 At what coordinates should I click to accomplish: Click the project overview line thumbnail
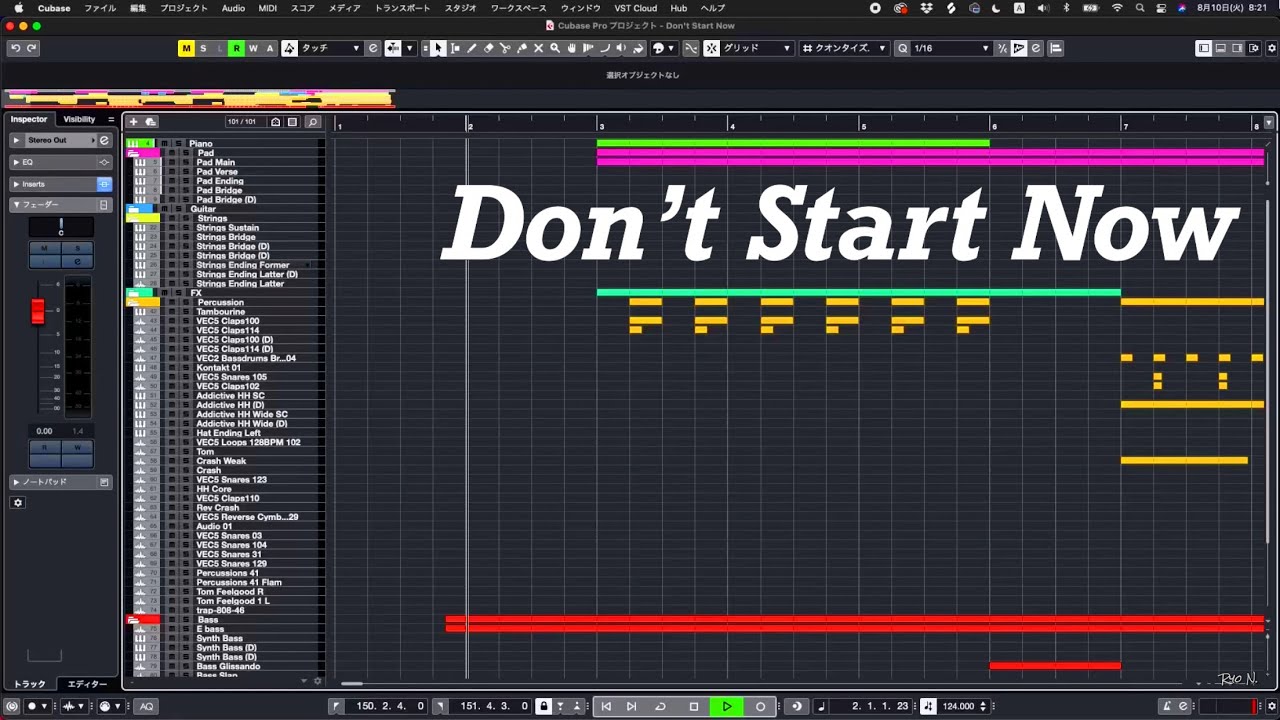click(200, 98)
